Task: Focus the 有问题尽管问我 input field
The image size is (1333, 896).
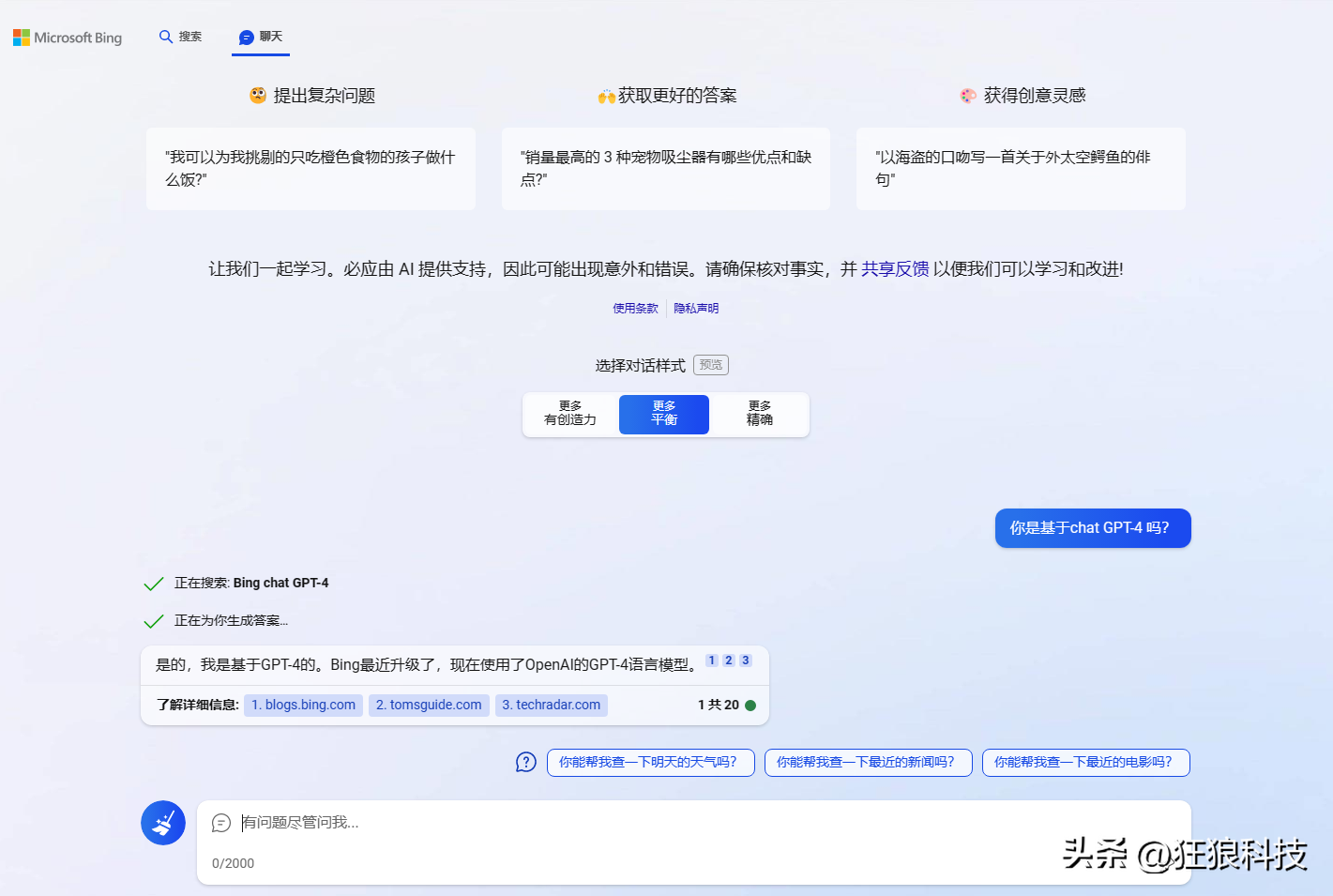Action: (694, 823)
